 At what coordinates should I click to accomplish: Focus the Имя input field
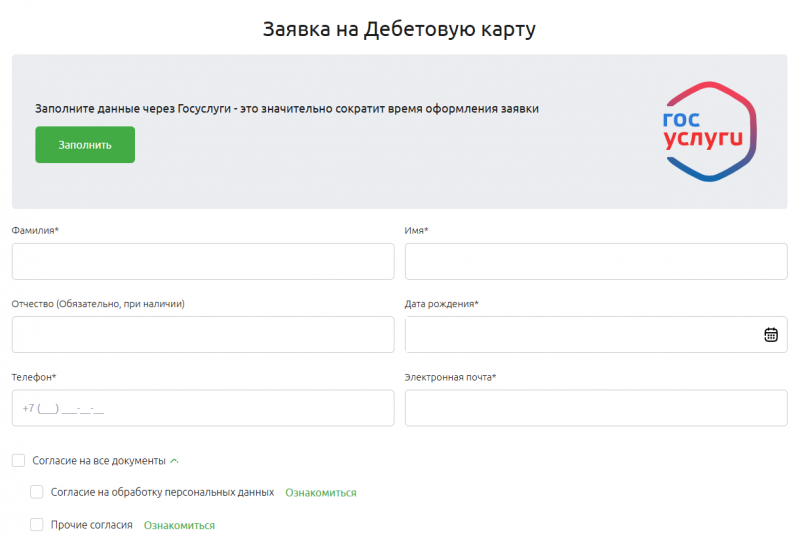point(596,261)
